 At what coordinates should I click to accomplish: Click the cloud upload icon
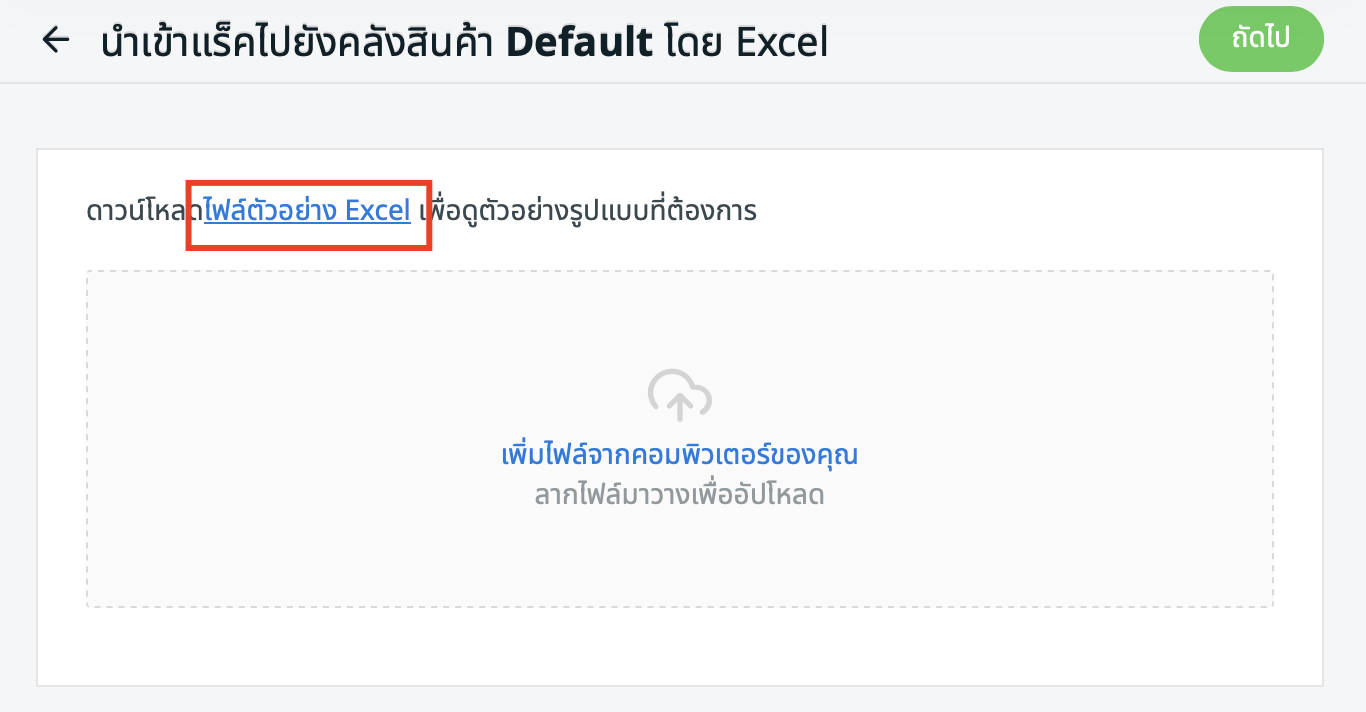pyautogui.click(x=679, y=394)
